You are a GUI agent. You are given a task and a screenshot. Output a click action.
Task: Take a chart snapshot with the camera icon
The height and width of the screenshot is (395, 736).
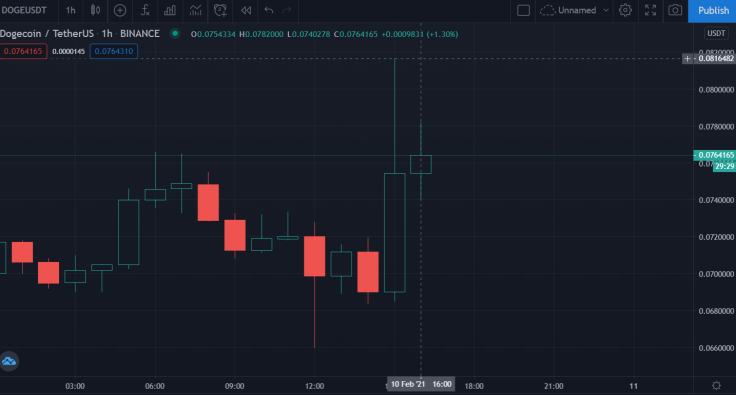pos(675,10)
